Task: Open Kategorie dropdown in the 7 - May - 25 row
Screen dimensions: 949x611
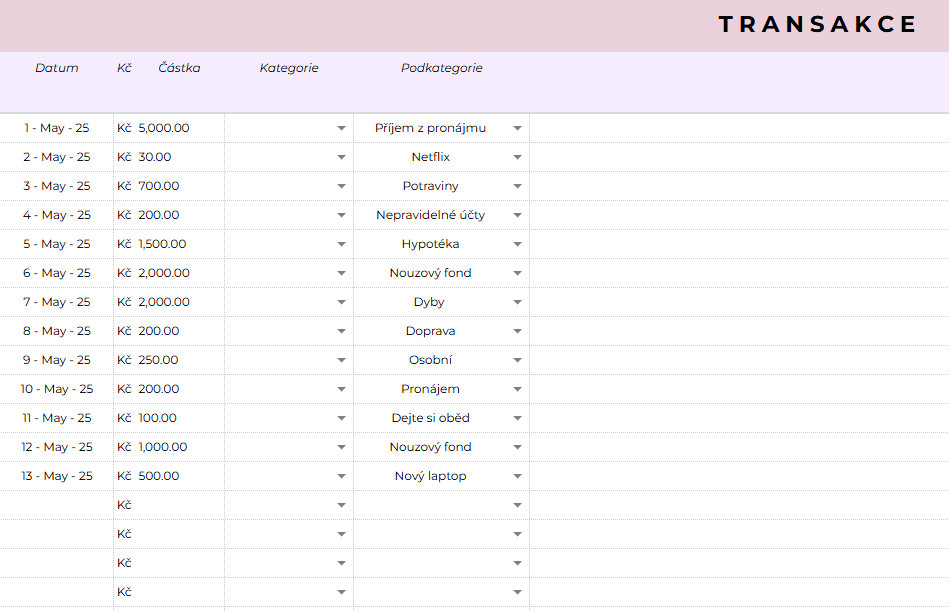Action: [341, 303]
